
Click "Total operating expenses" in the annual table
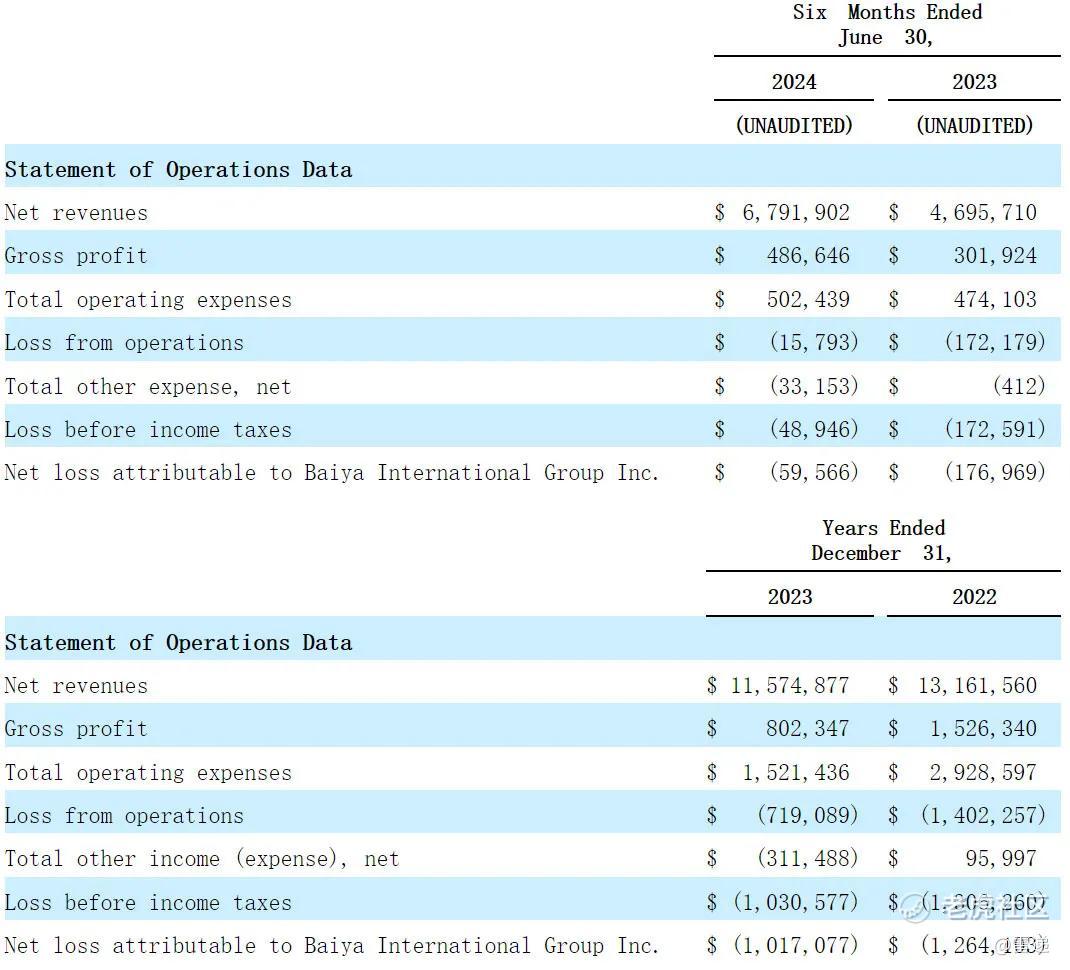[x=148, y=773]
